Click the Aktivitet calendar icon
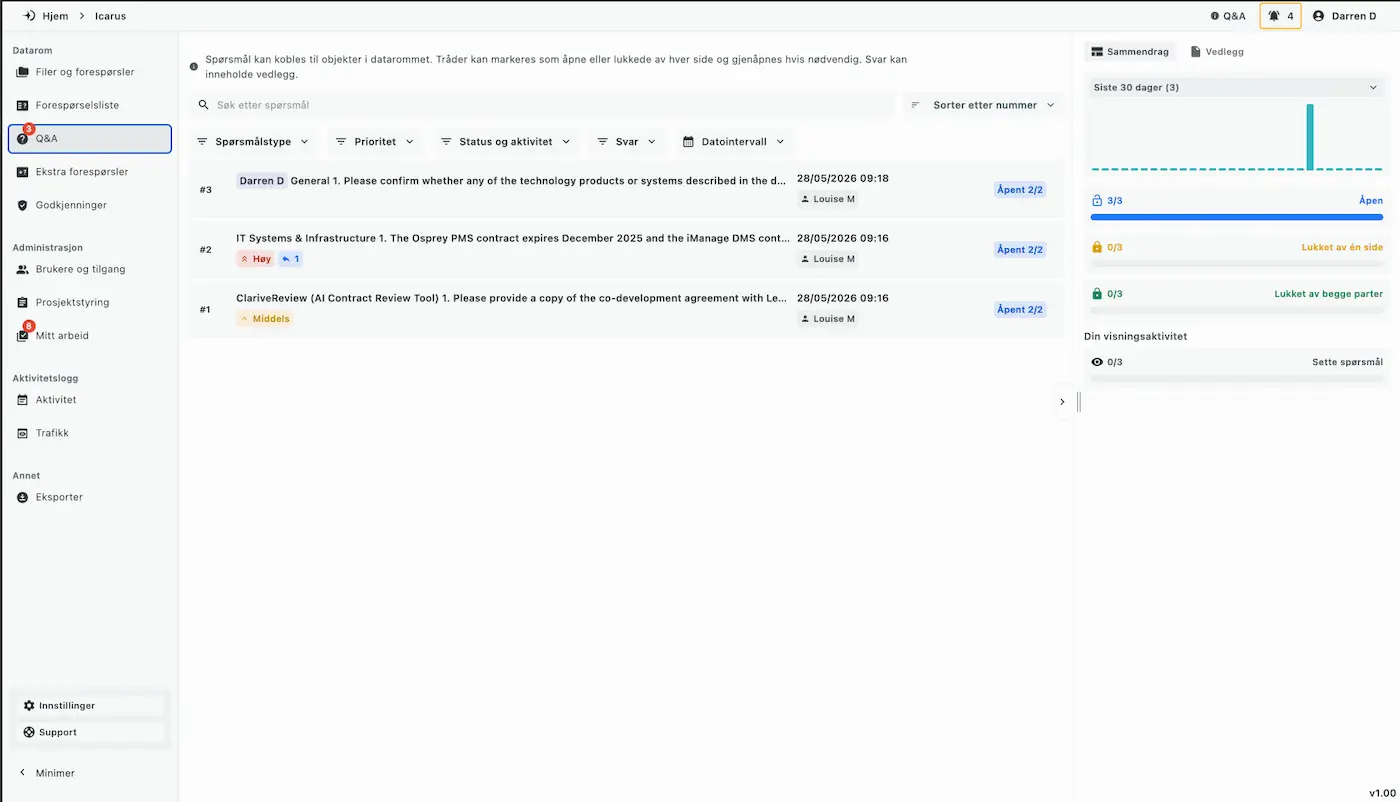This screenshot has height=802, width=1400. [23, 400]
